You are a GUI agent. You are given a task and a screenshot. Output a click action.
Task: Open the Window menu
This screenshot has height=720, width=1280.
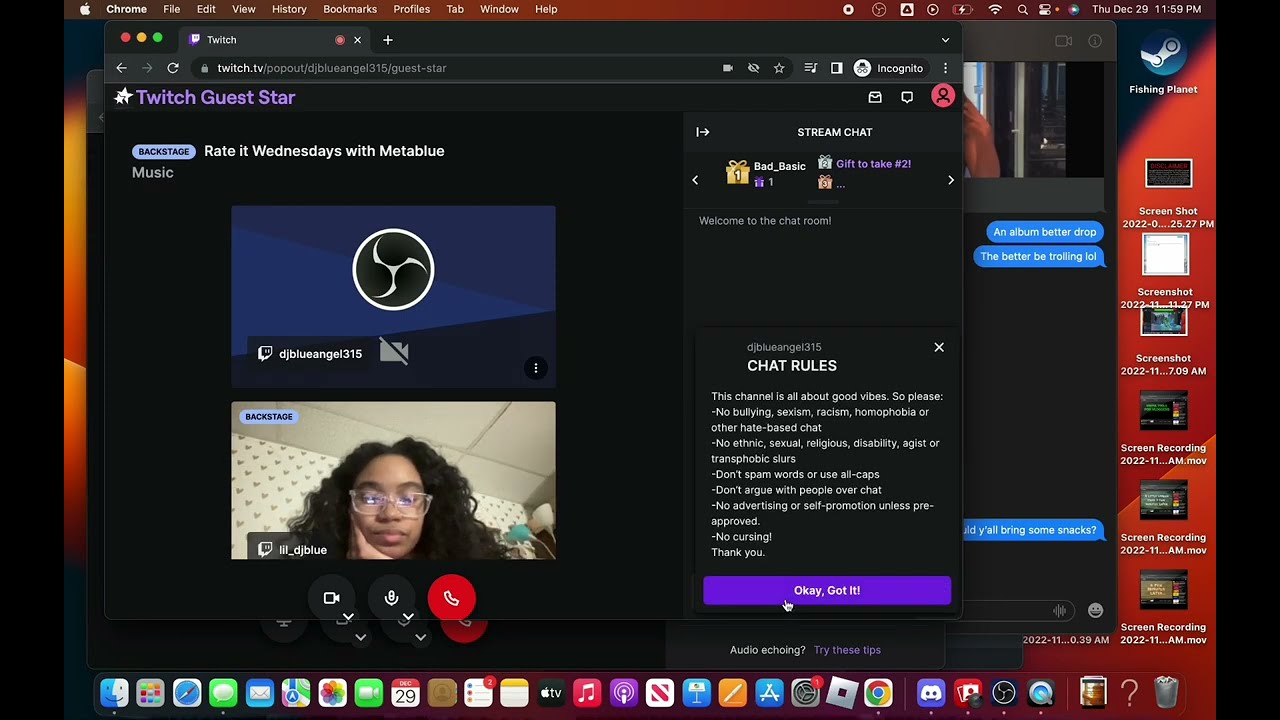click(499, 9)
